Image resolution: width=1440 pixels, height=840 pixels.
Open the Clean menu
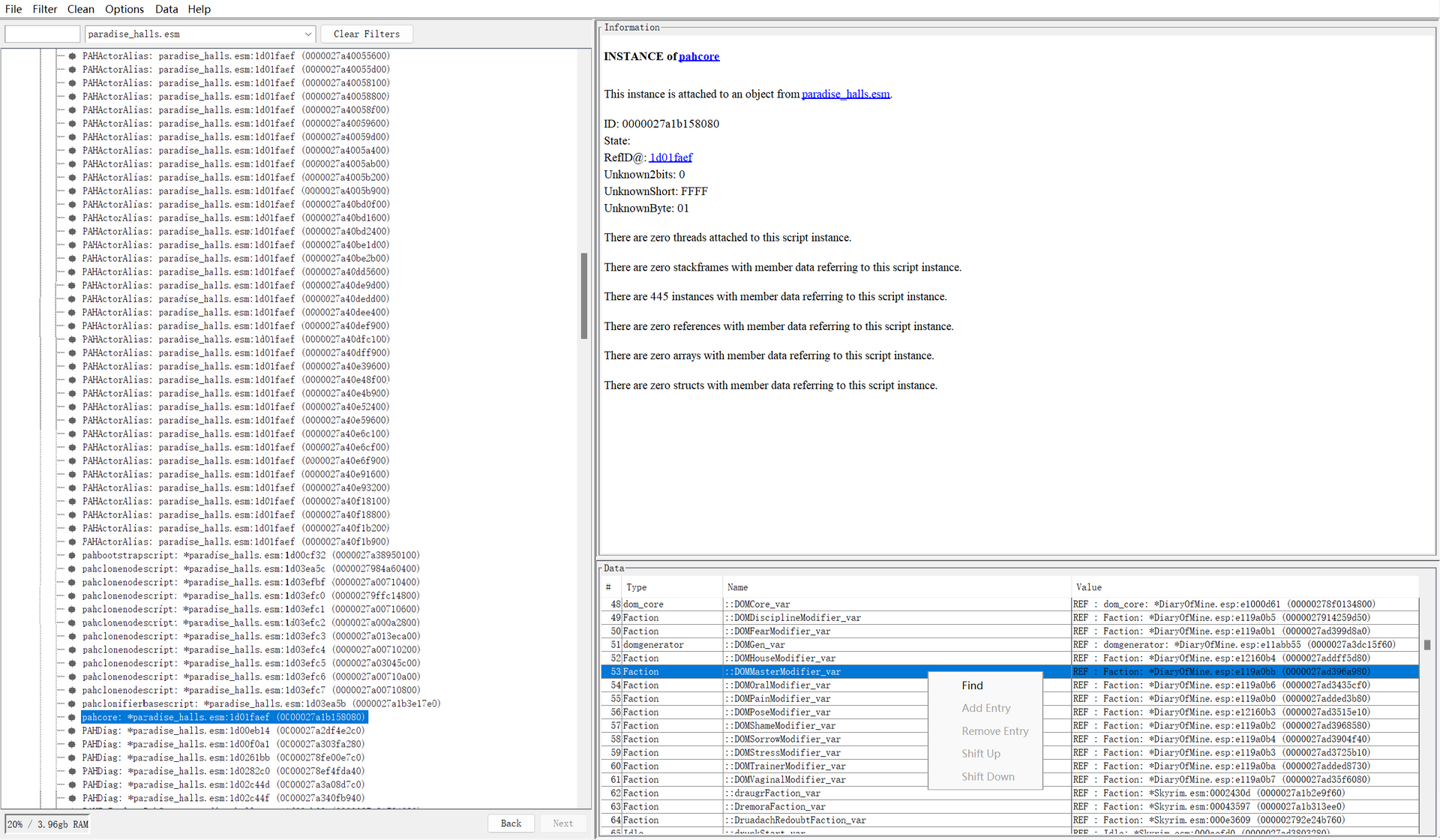coord(80,9)
